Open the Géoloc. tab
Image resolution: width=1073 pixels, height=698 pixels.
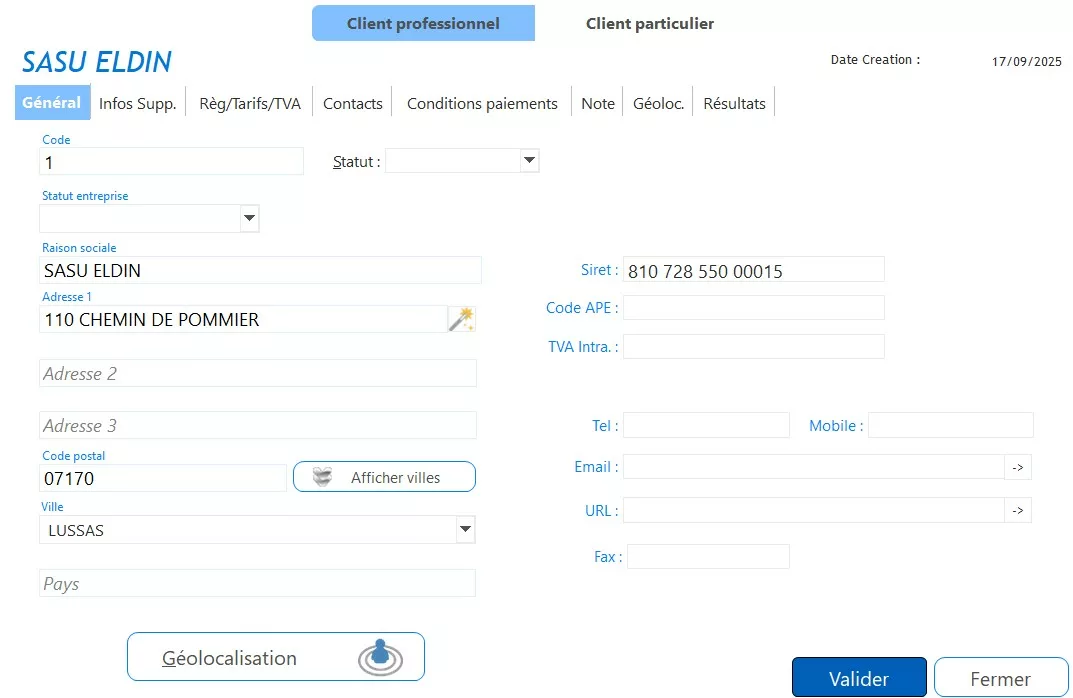pos(658,103)
